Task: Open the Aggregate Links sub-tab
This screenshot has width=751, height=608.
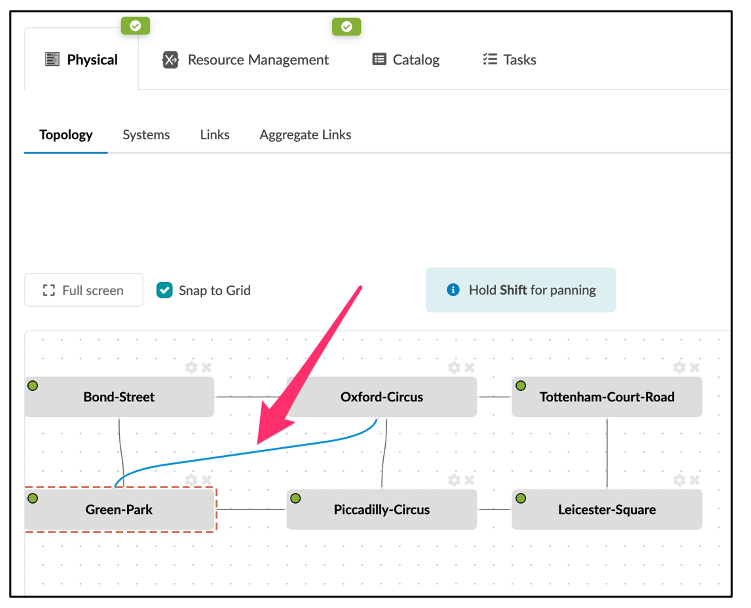Action: coord(306,135)
